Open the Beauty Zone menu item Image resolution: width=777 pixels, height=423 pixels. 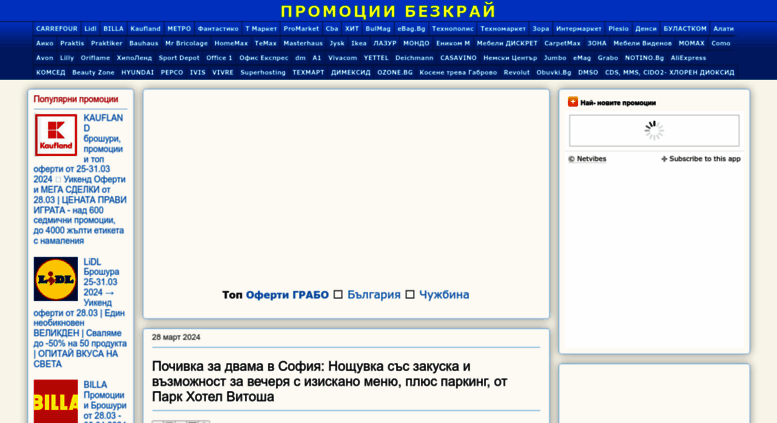(x=93, y=72)
